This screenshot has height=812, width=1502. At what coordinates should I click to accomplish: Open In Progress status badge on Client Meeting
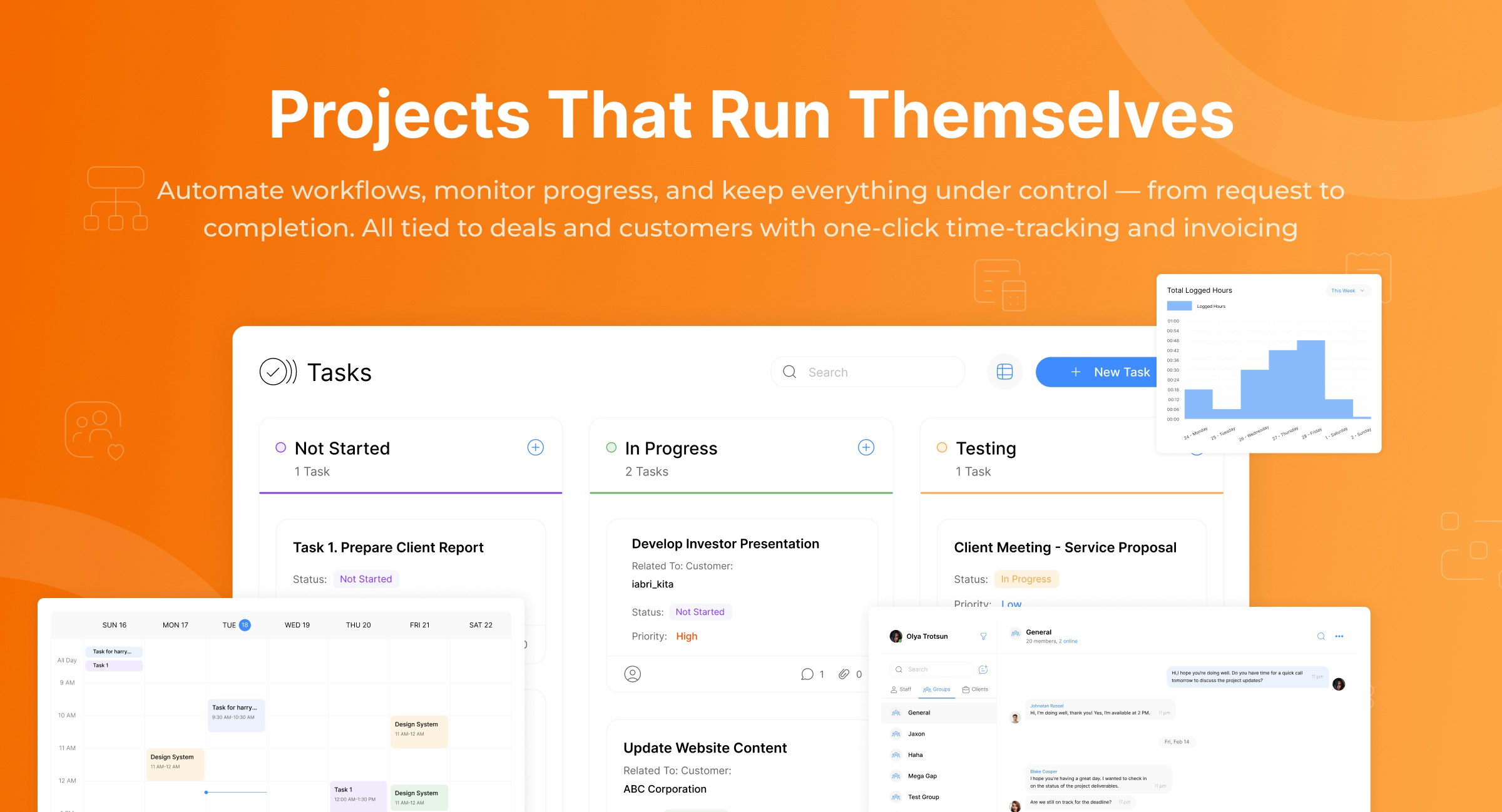tap(1026, 579)
